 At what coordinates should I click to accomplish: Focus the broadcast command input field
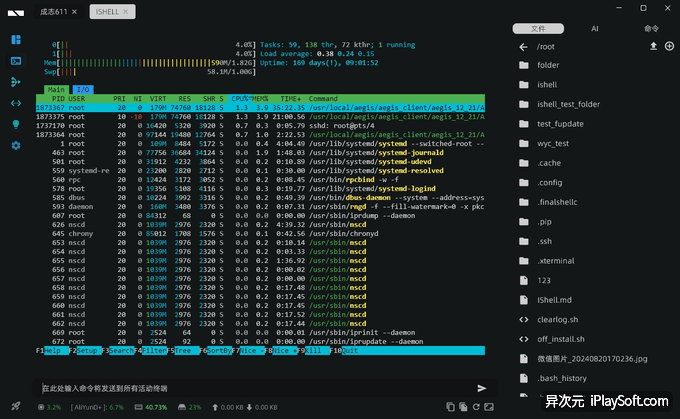(x=256, y=388)
